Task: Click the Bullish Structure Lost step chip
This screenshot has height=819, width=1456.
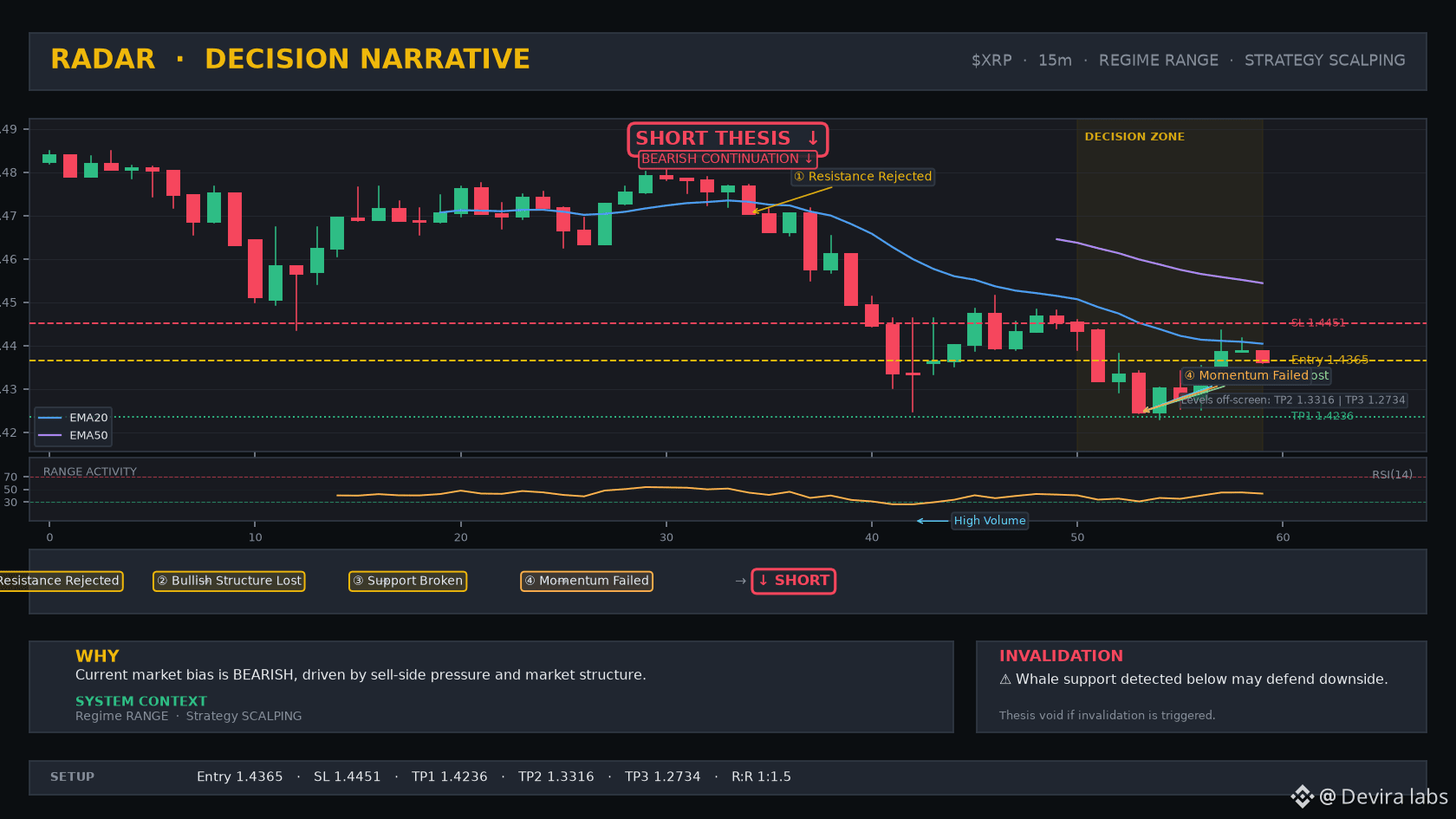Action: click(x=229, y=581)
